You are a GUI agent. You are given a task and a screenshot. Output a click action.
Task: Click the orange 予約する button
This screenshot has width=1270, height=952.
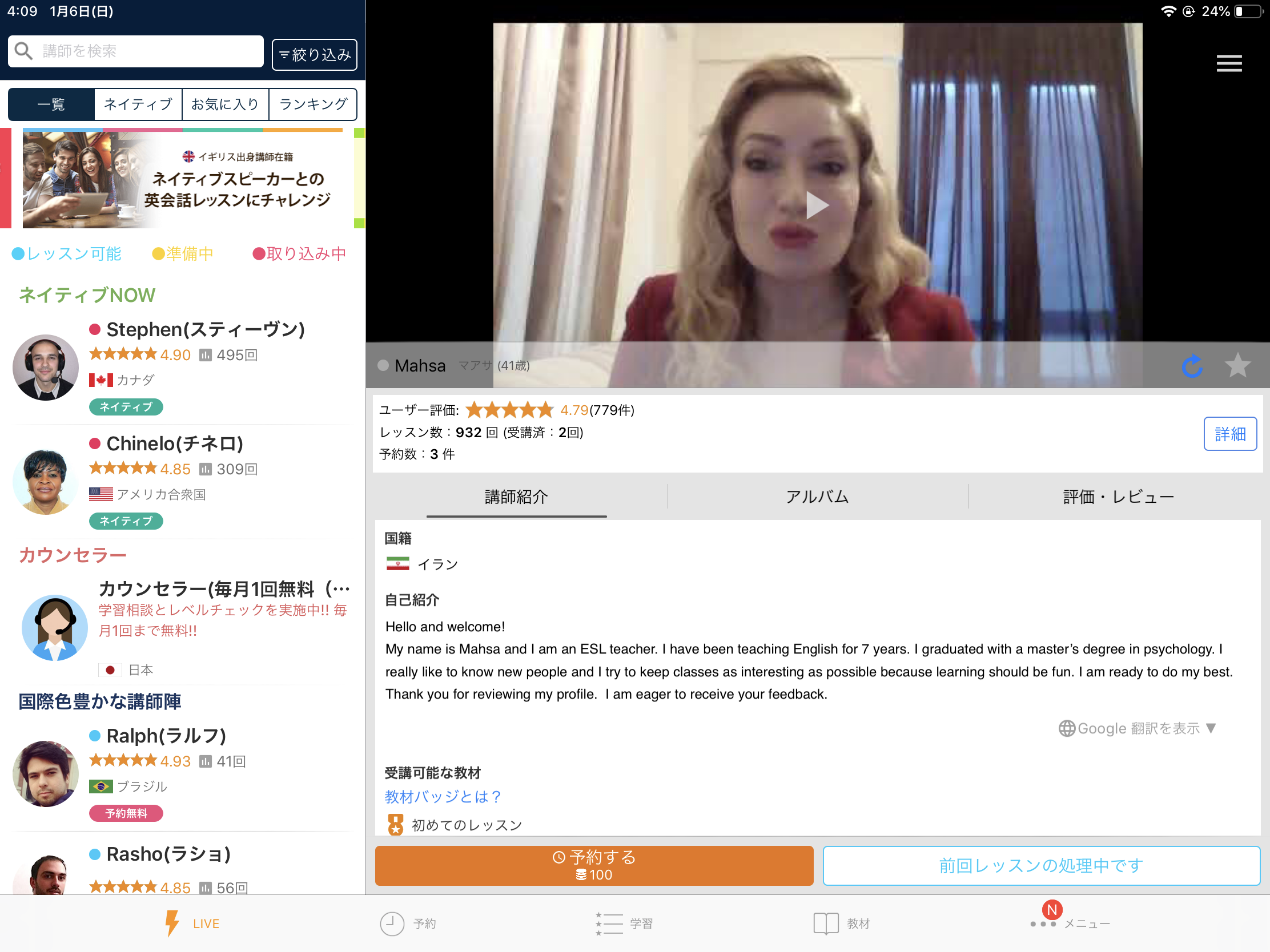594,865
